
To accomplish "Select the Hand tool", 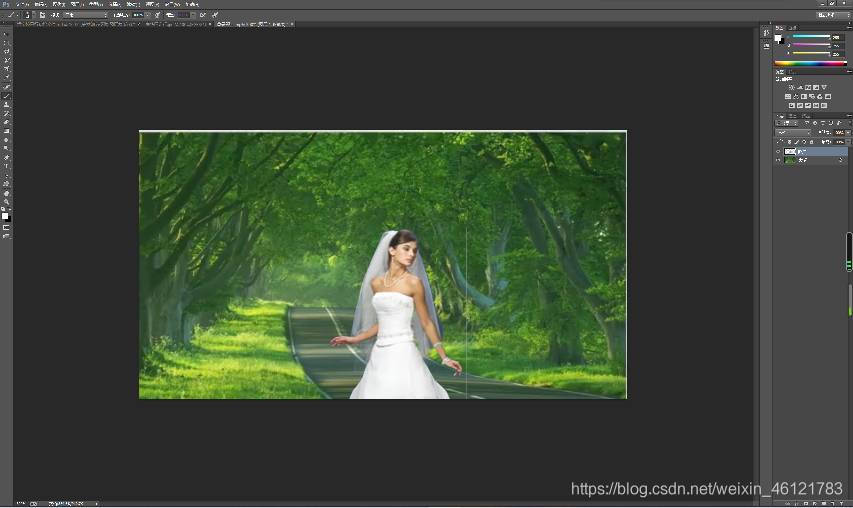I will tap(7, 193).
